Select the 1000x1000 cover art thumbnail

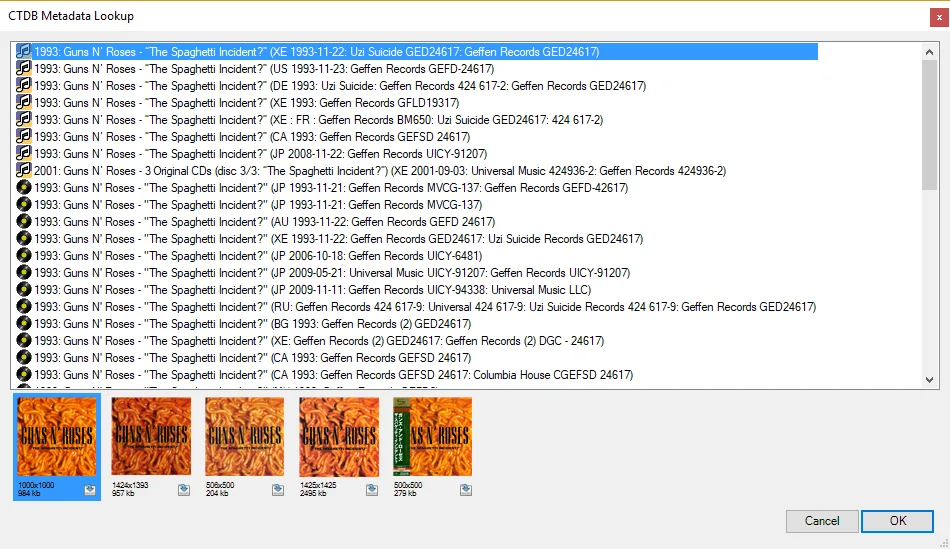(56, 436)
